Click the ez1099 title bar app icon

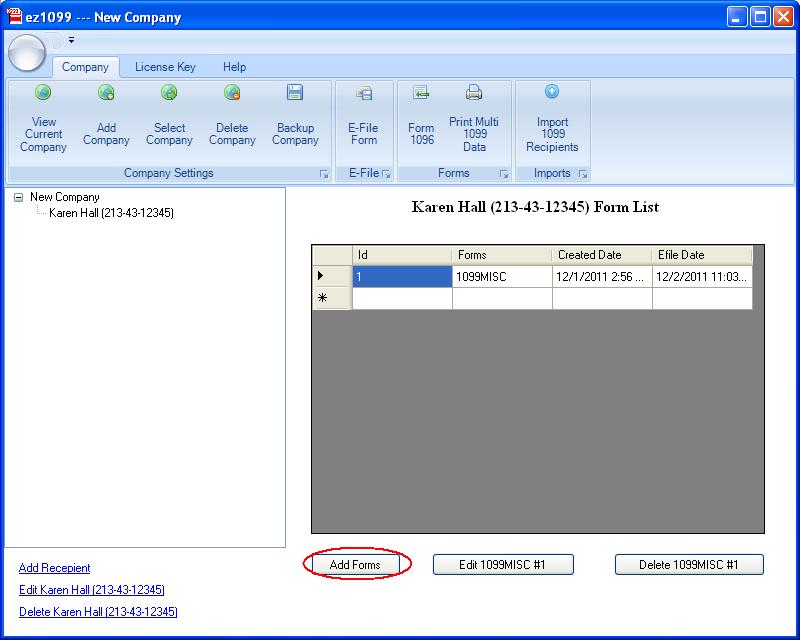tap(15, 16)
